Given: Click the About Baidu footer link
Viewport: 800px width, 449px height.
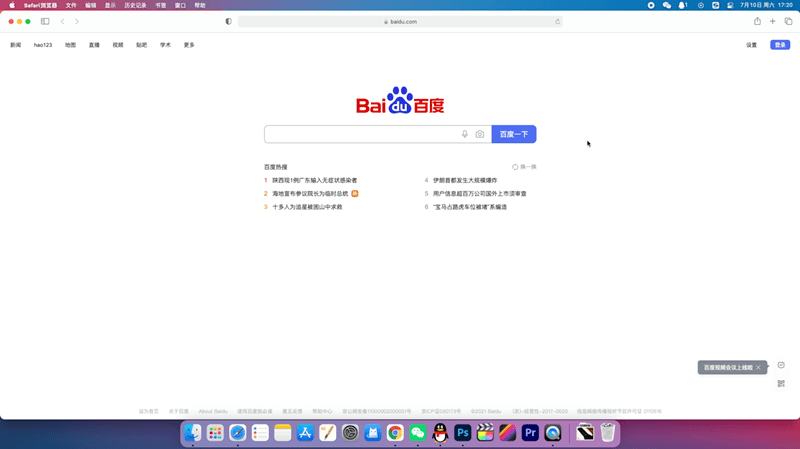Looking at the screenshot, I should tap(213, 411).
